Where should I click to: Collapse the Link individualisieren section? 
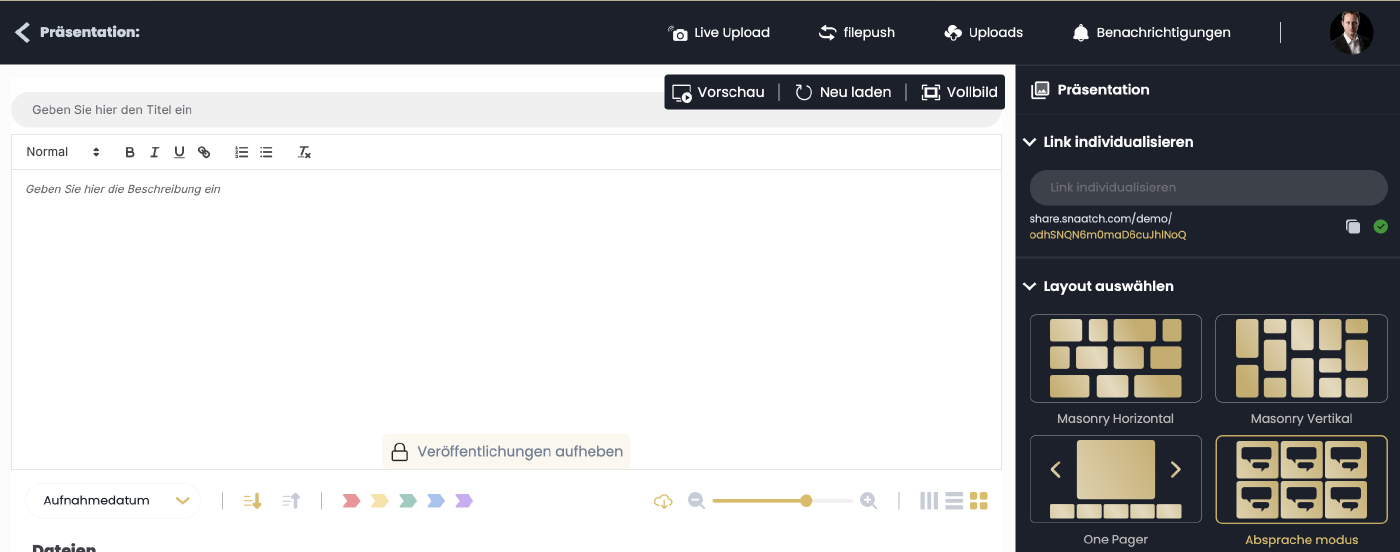[x=1029, y=143]
